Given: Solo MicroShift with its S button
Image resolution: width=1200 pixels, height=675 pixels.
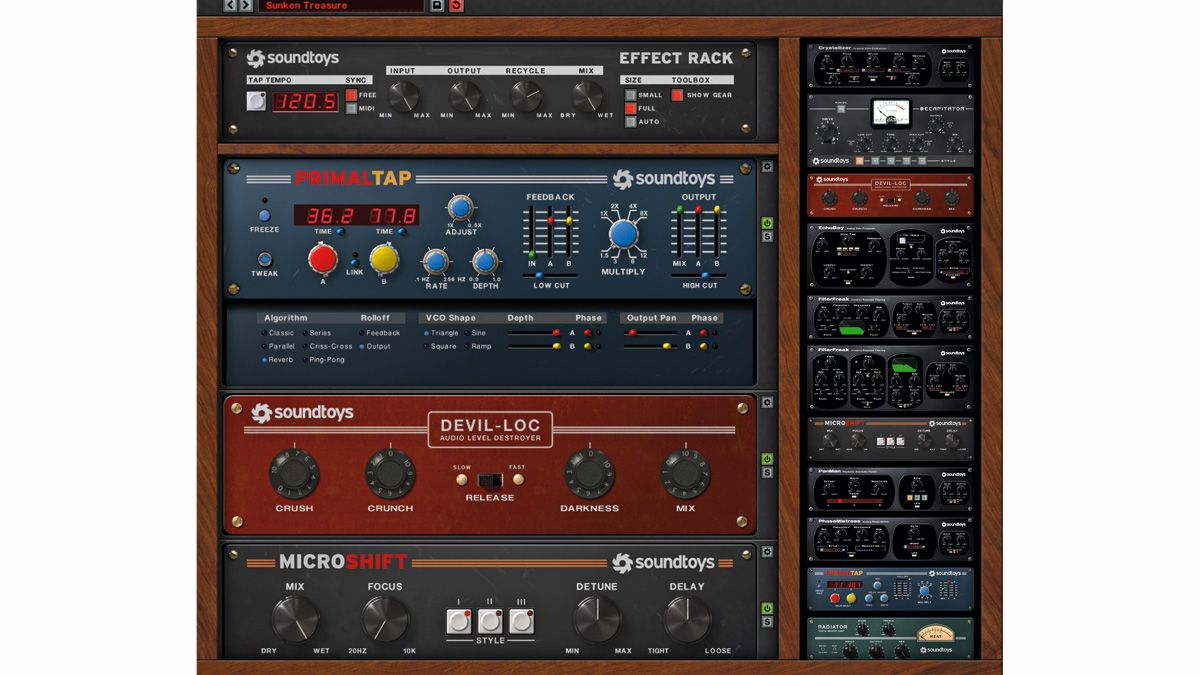Looking at the screenshot, I should [767, 622].
